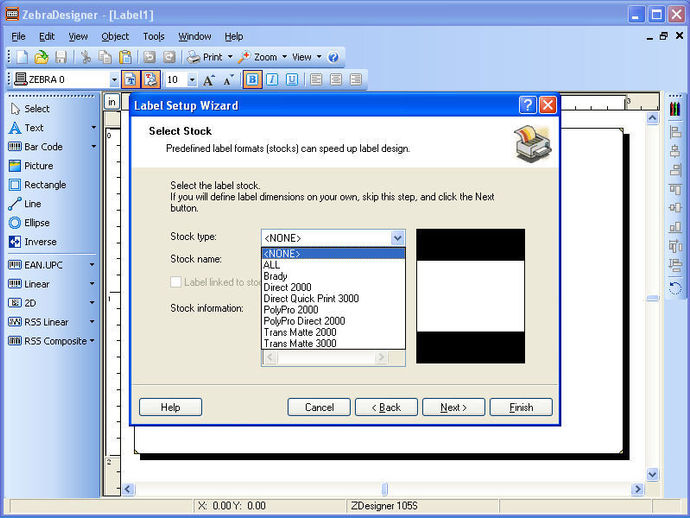
Task: Toggle Bold formatting
Action: pos(252,80)
